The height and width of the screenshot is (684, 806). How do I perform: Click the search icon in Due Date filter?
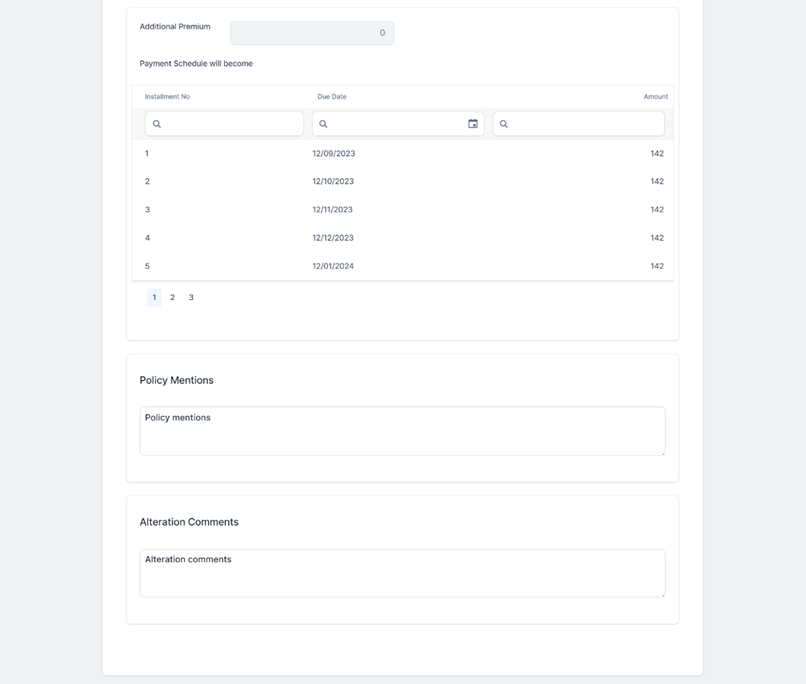pos(323,124)
